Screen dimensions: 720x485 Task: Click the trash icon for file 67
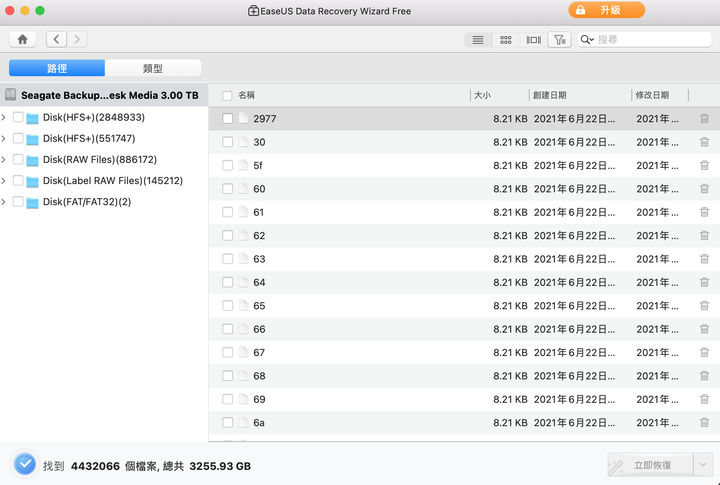coord(704,353)
